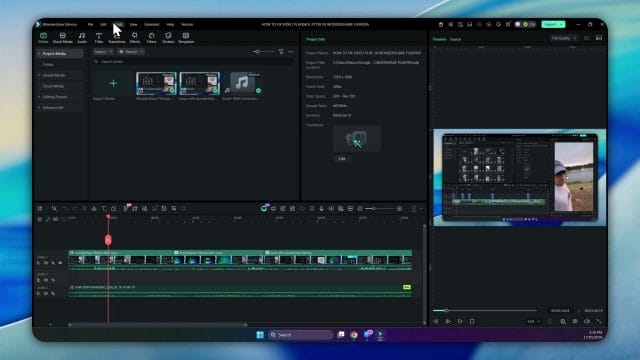The height and width of the screenshot is (360, 640).
Task: Open the Import dropdown
Action: [x=102, y=52]
